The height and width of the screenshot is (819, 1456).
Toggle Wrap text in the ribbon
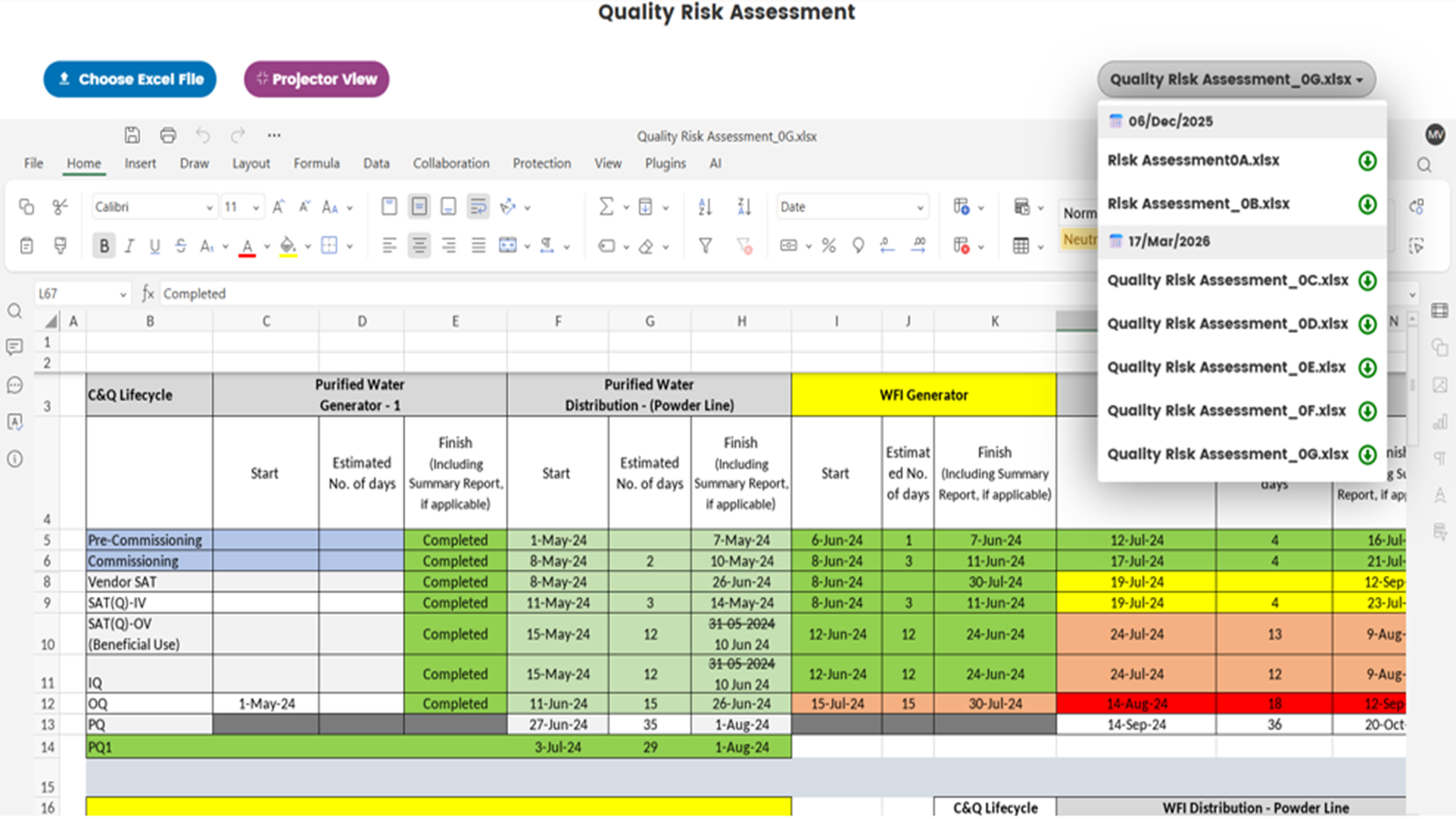click(x=478, y=207)
